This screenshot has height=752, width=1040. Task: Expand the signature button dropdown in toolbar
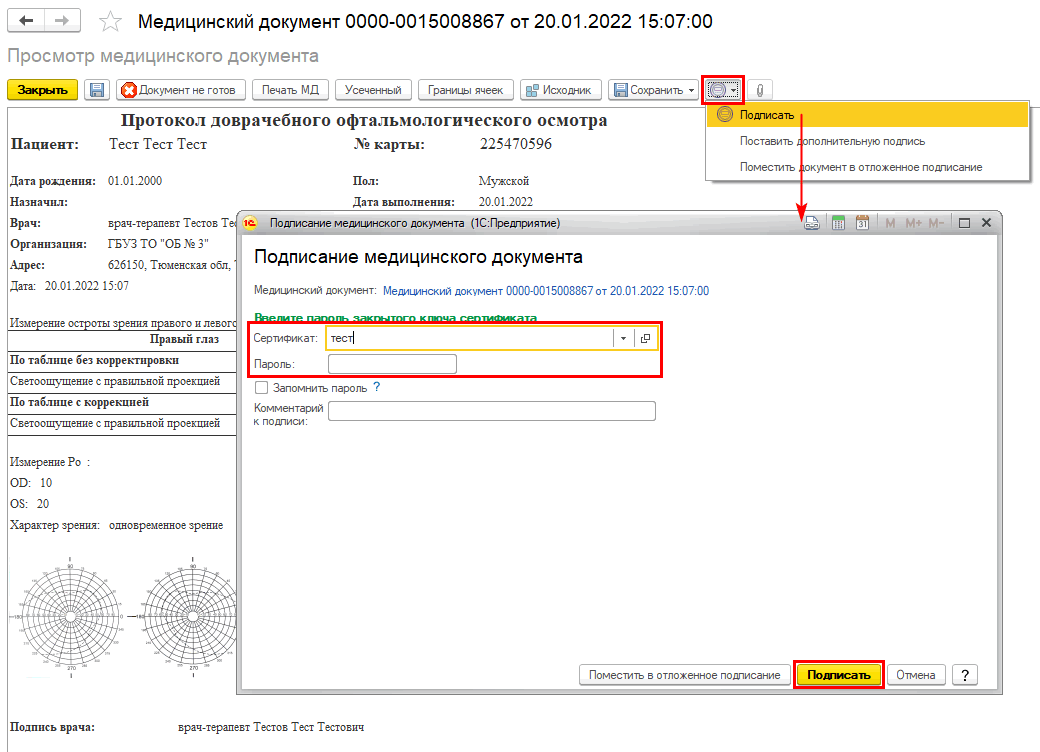pos(734,90)
